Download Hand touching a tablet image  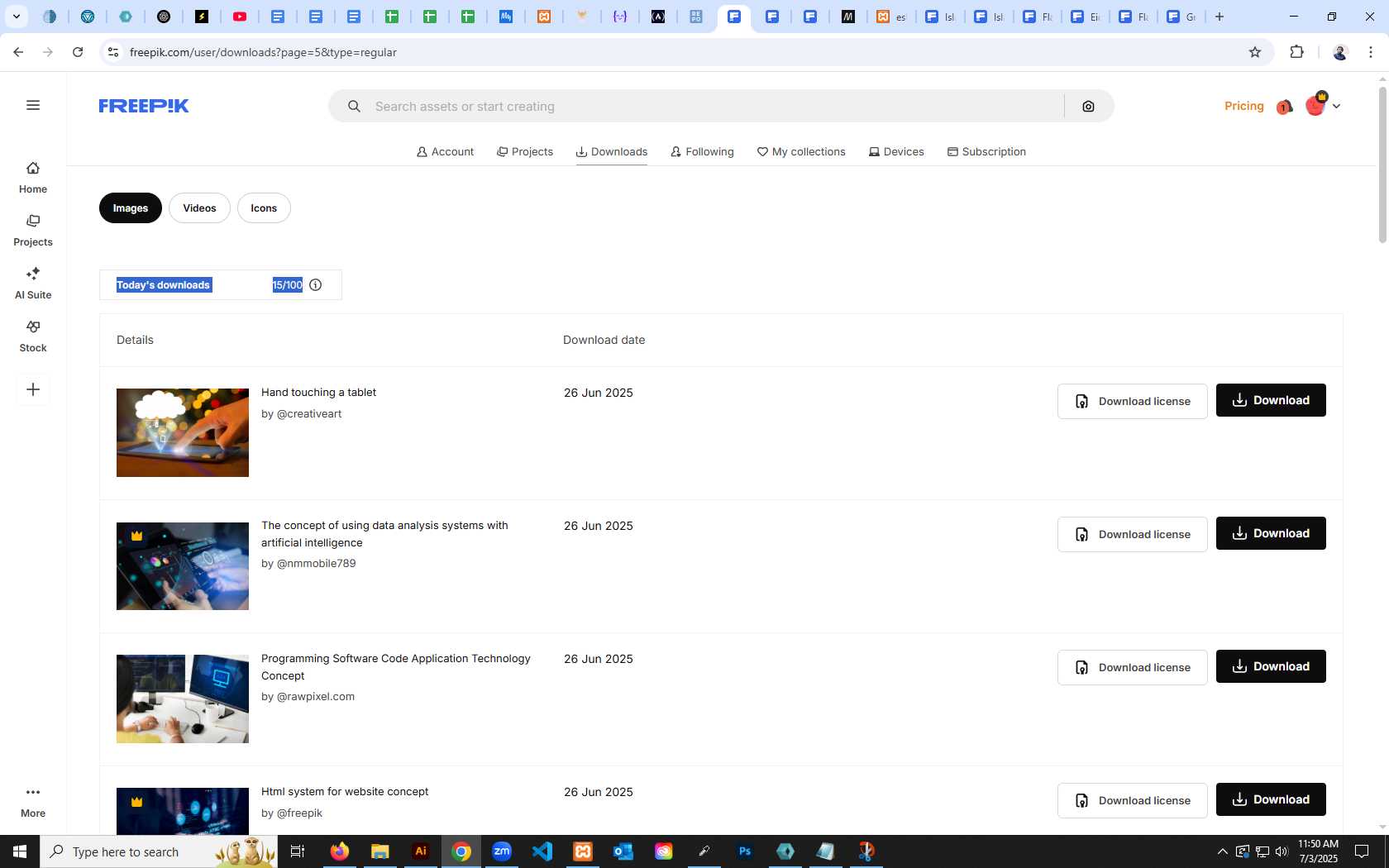click(1271, 400)
